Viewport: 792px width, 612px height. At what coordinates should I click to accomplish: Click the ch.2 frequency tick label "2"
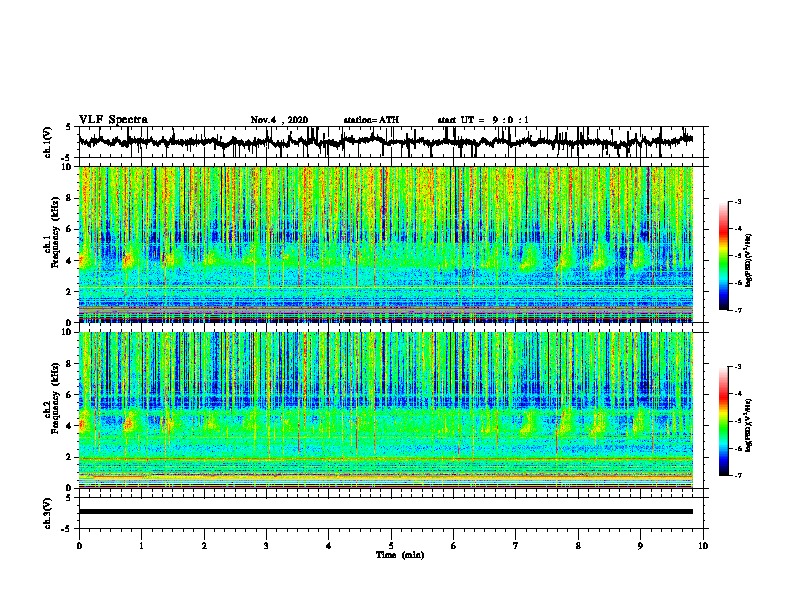70,457
